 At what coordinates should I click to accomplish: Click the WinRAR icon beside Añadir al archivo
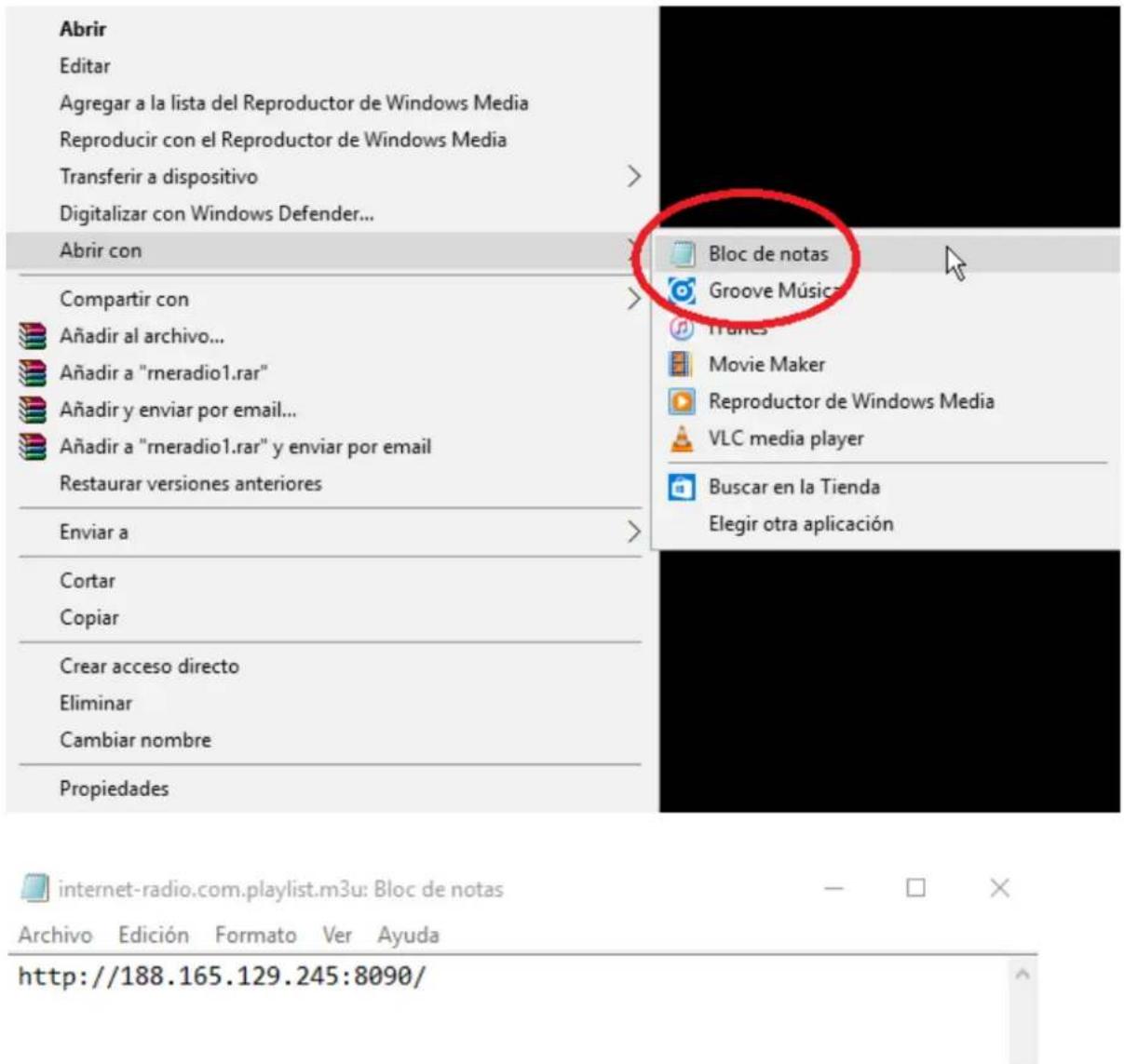click(33, 336)
